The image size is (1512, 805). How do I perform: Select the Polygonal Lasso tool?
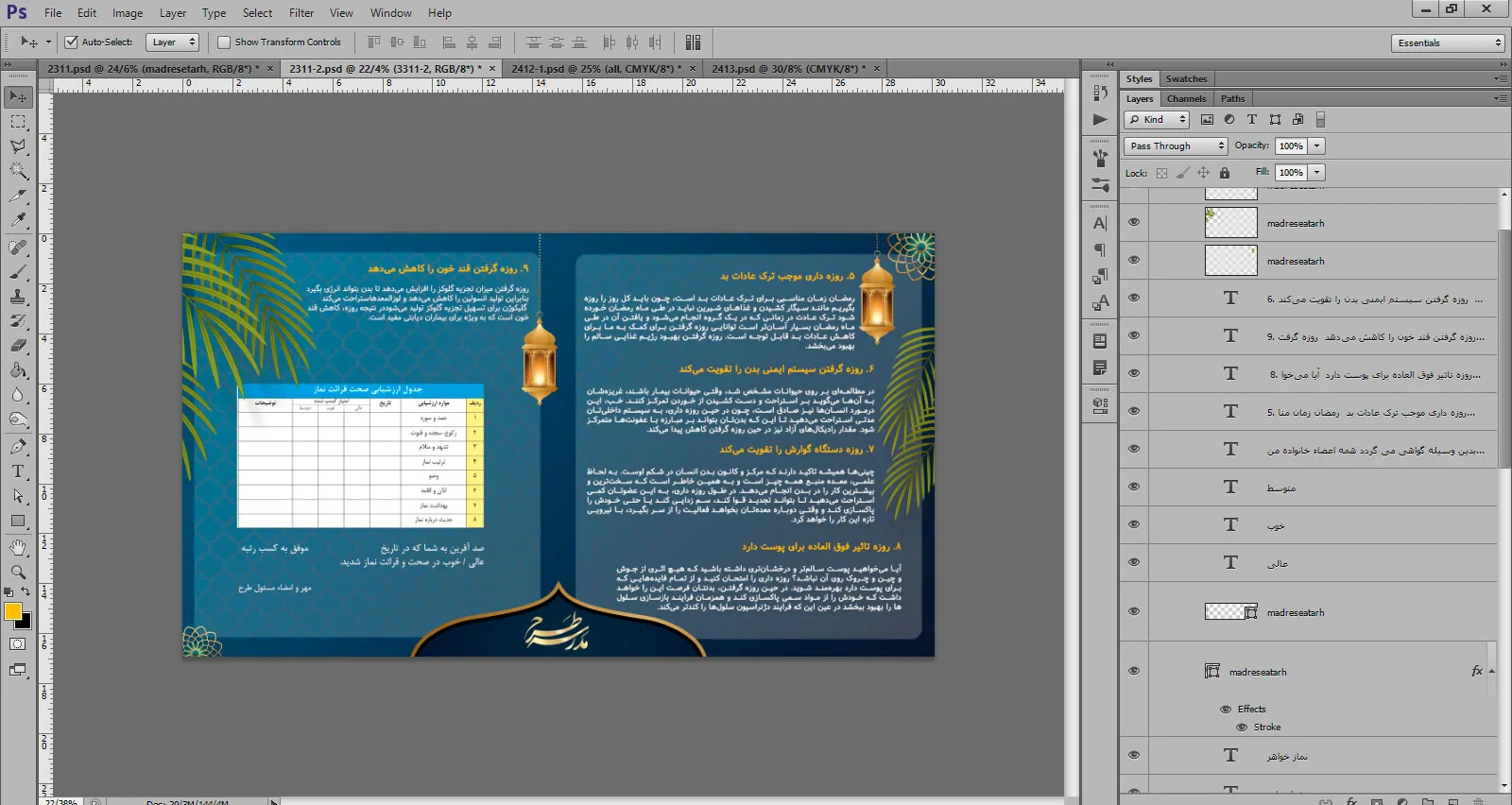point(18,146)
